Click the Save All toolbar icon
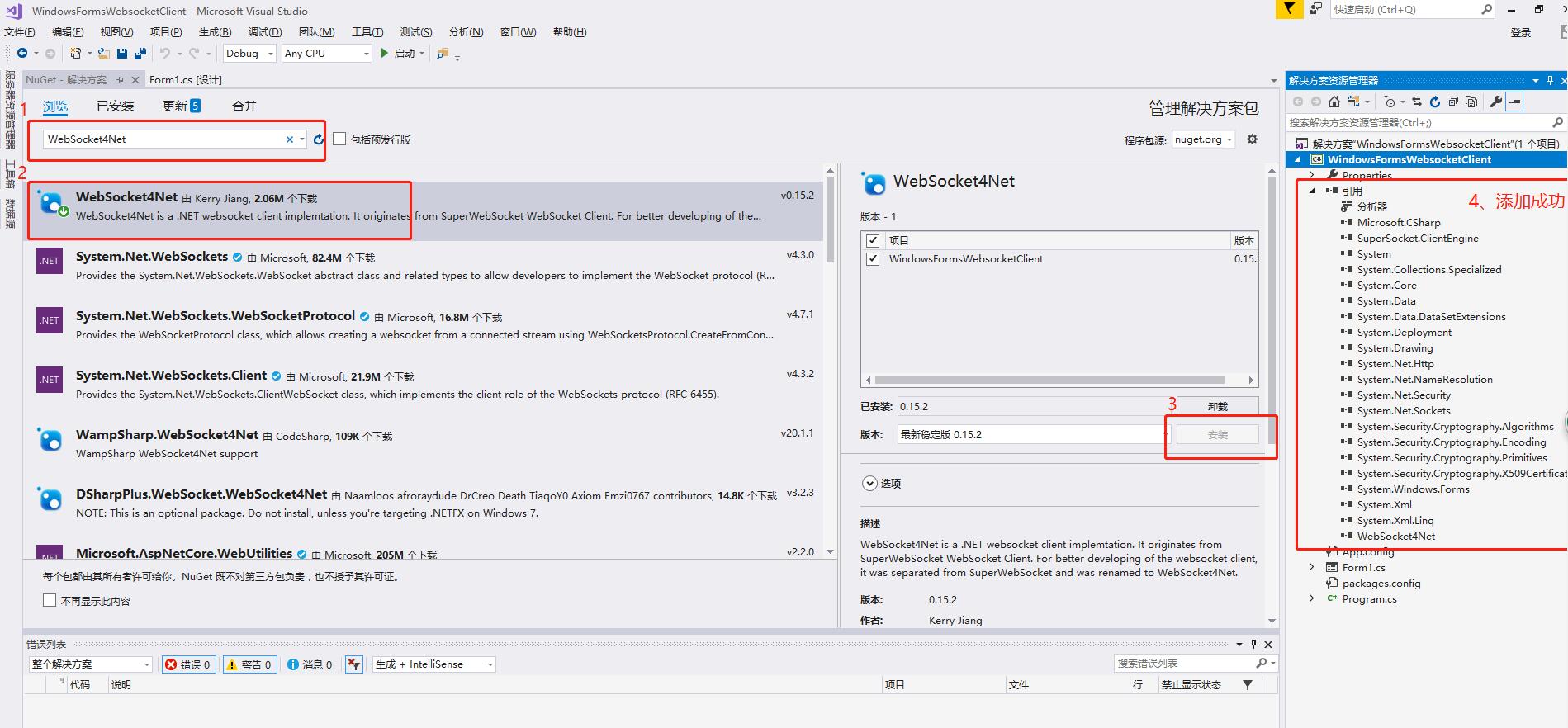The width and height of the screenshot is (1568, 728). (x=140, y=54)
